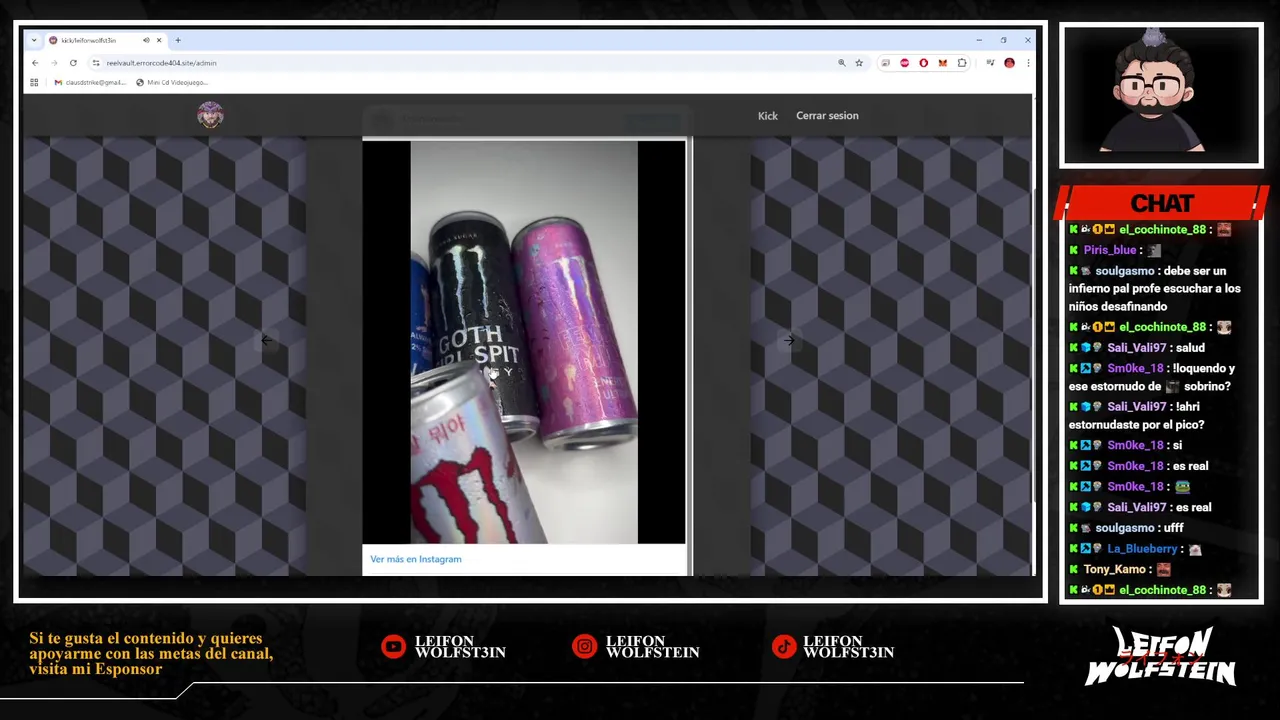This screenshot has height=720, width=1280.
Task: Open the Mini Cd Videojuego bookmark
Action: [172, 83]
